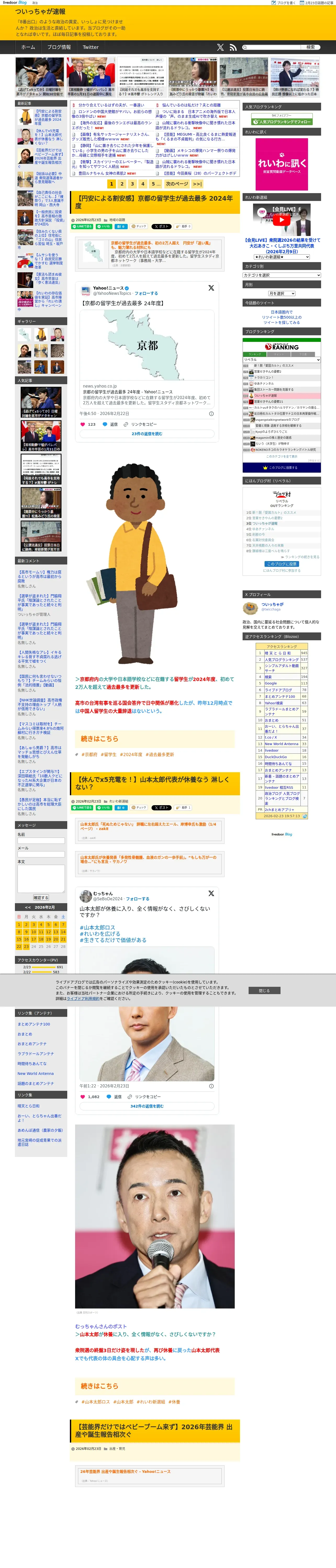Screen dimensions: 336x1568
Task: Click 次のページ in pagination
Action: coord(177,184)
